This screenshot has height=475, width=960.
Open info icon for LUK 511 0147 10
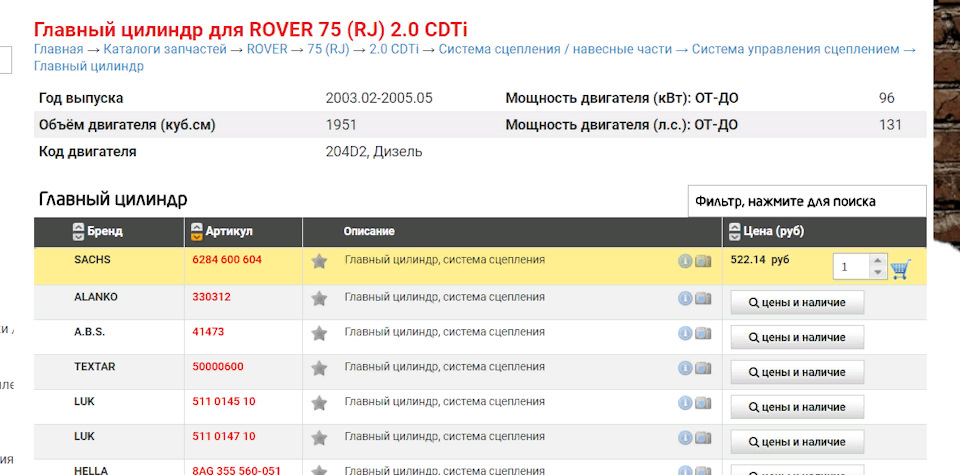coord(685,438)
